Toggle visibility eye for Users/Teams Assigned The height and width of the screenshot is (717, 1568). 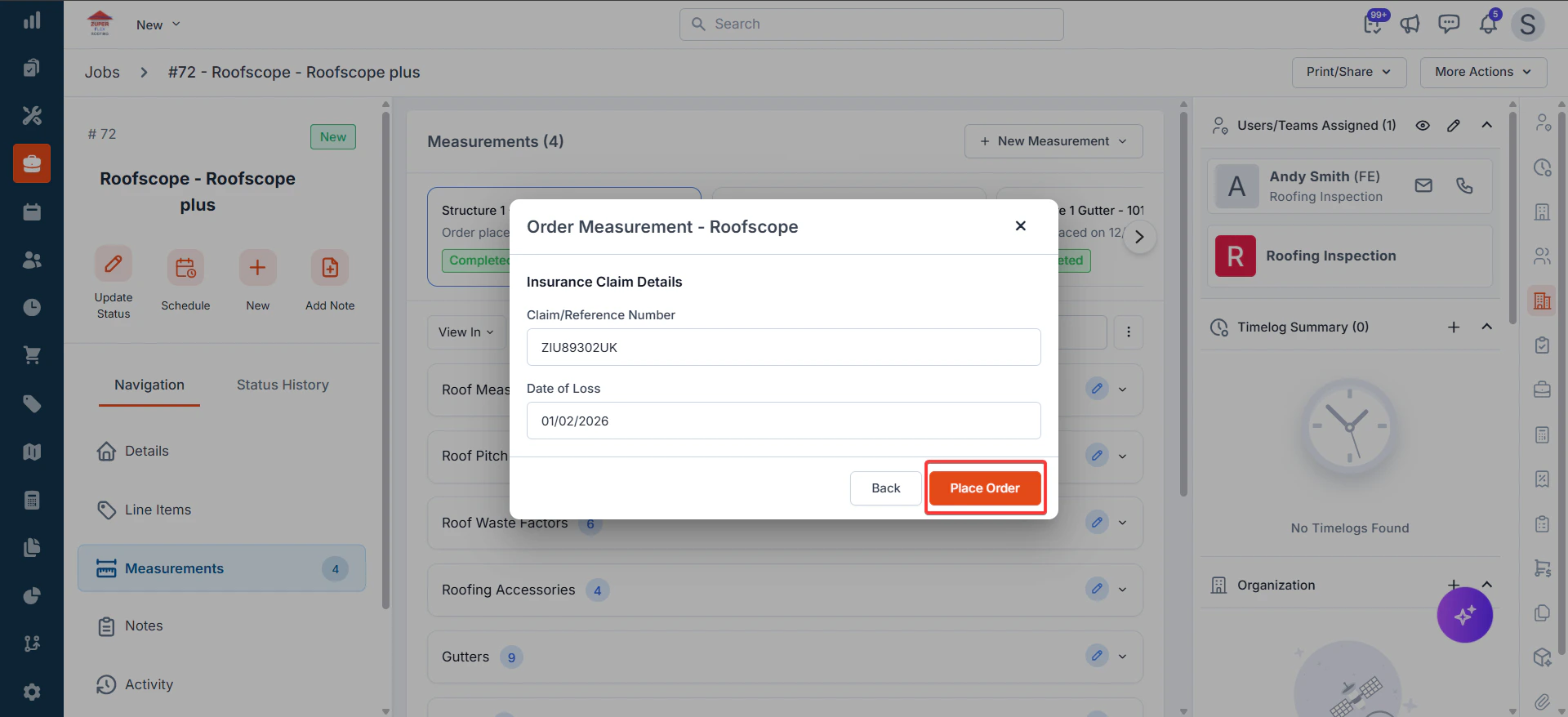pyautogui.click(x=1423, y=125)
